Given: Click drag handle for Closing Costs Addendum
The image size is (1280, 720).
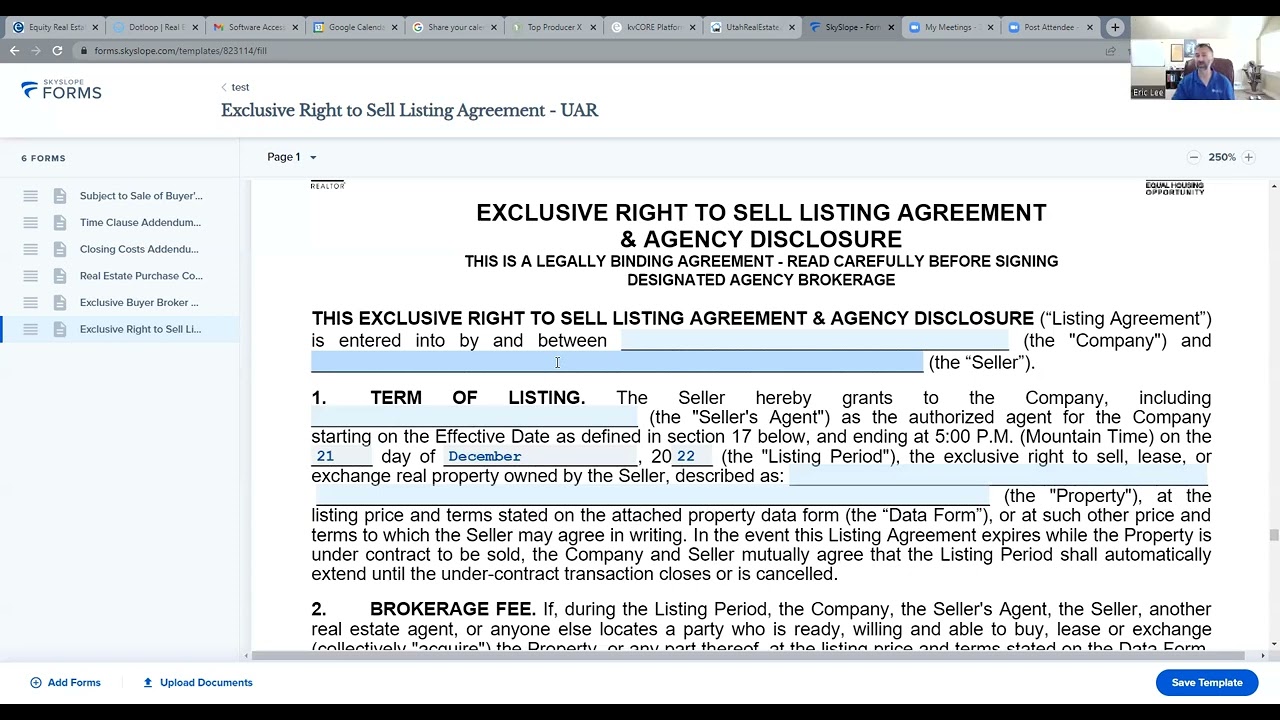Looking at the screenshot, I should click(x=30, y=249).
